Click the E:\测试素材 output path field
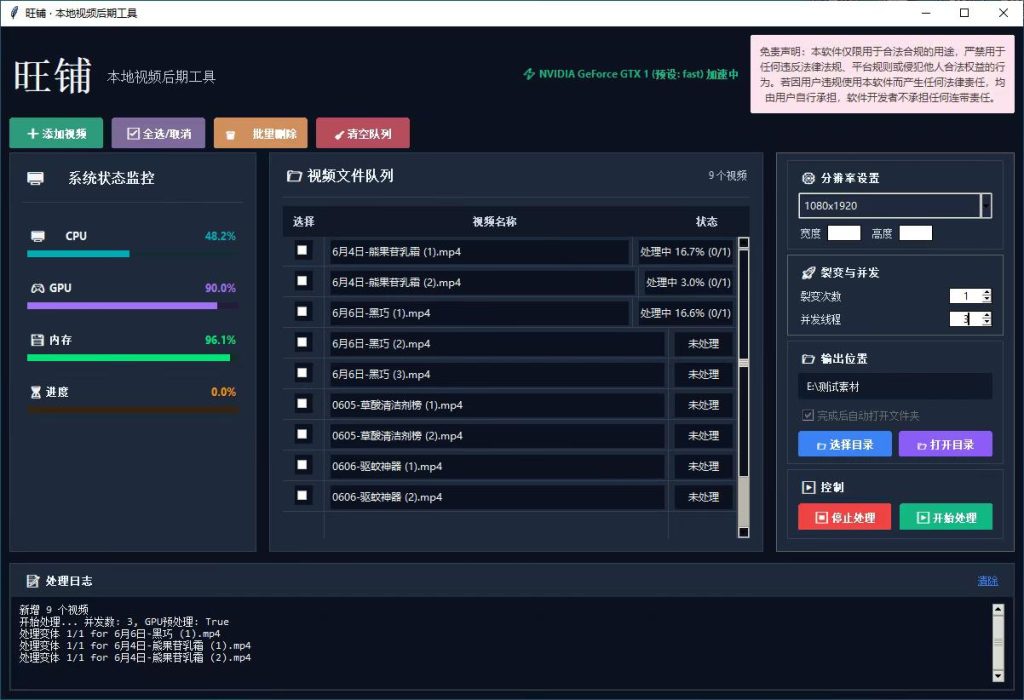This screenshot has width=1024, height=700. pyautogui.click(x=895, y=387)
